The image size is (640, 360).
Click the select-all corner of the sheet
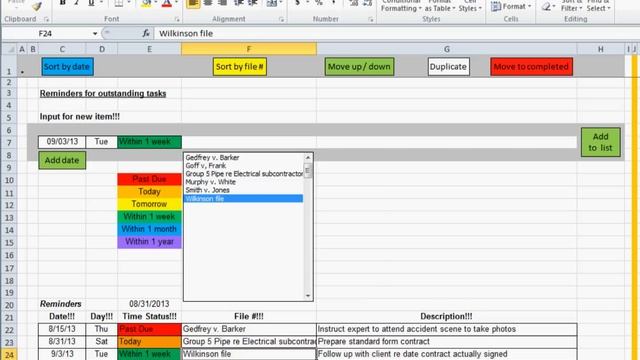9,49
